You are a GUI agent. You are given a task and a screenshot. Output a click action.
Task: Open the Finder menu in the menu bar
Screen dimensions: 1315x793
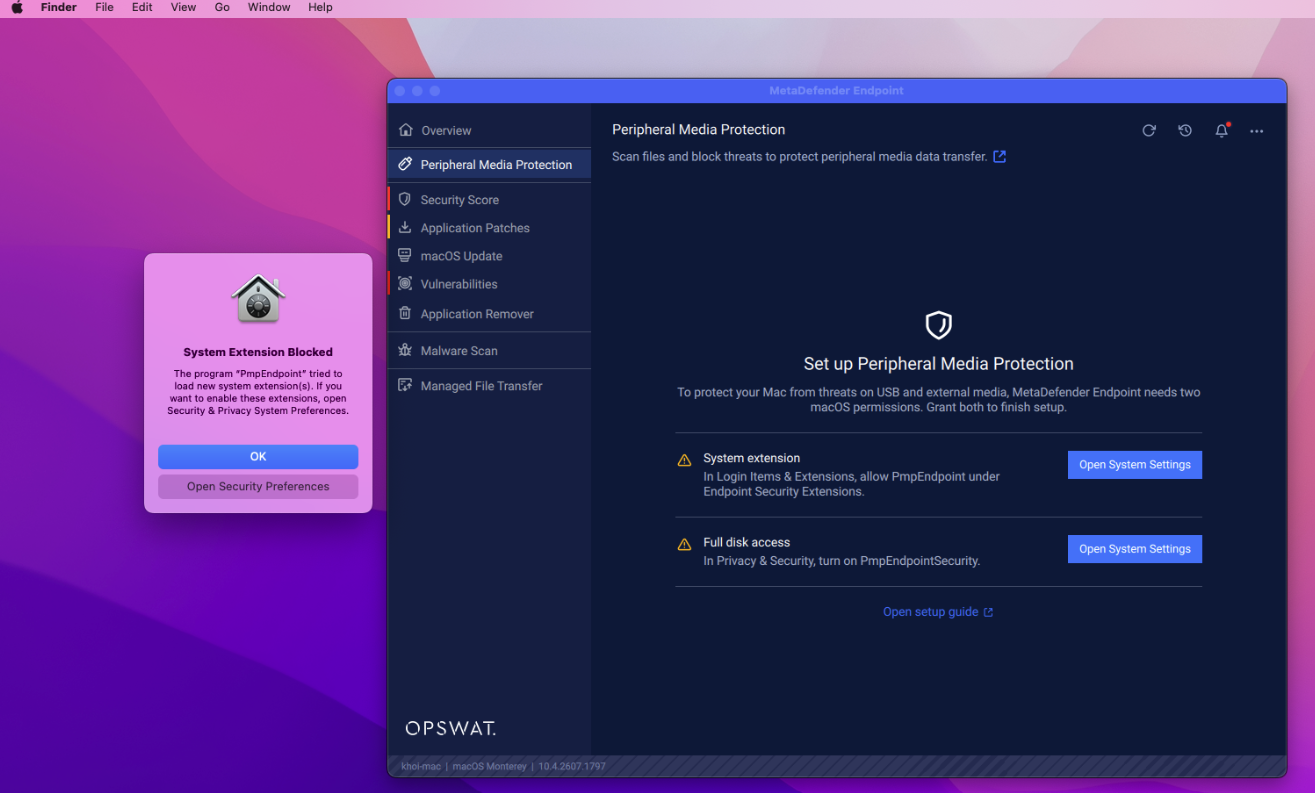coord(58,7)
